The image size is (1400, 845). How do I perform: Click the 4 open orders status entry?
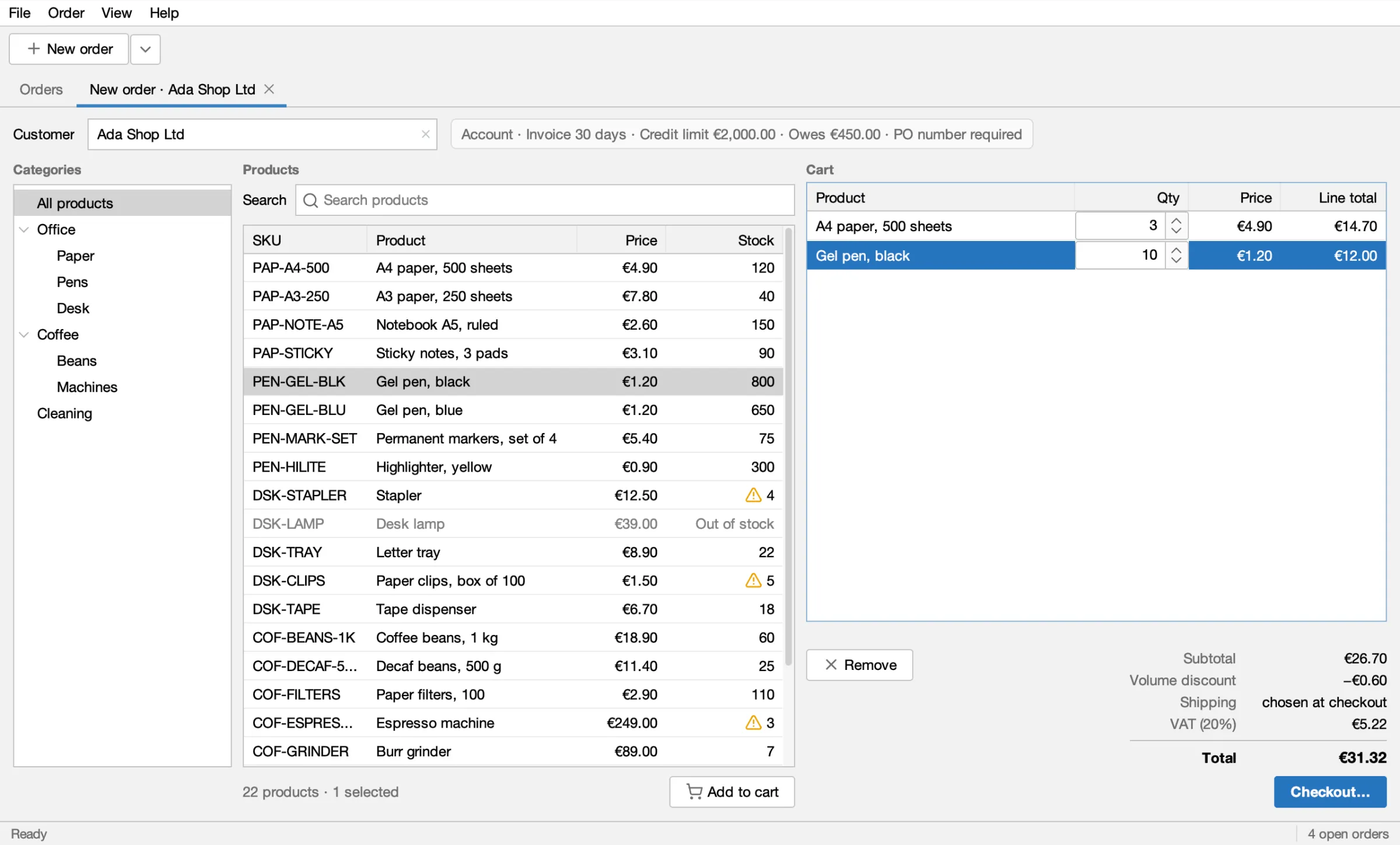click(1347, 833)
